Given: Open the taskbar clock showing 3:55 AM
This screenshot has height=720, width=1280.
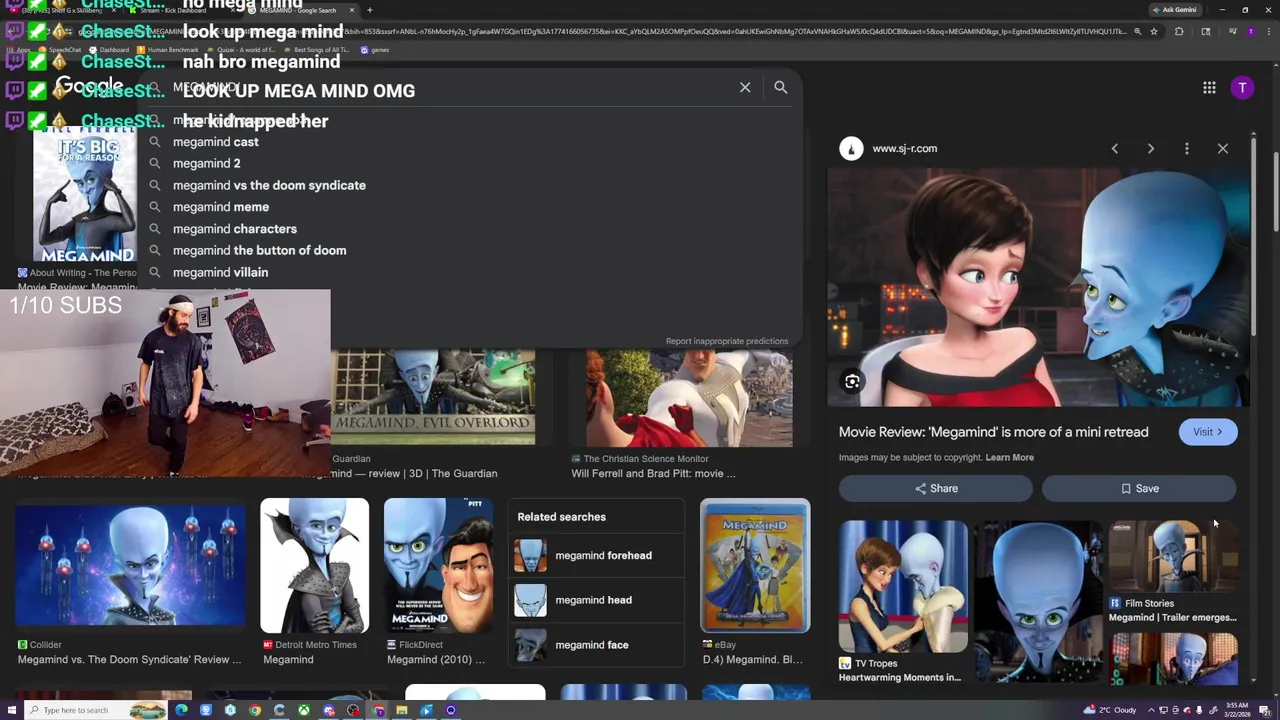Looking at the screenshot, I should pyautogui.click(x=1236, y=710).
